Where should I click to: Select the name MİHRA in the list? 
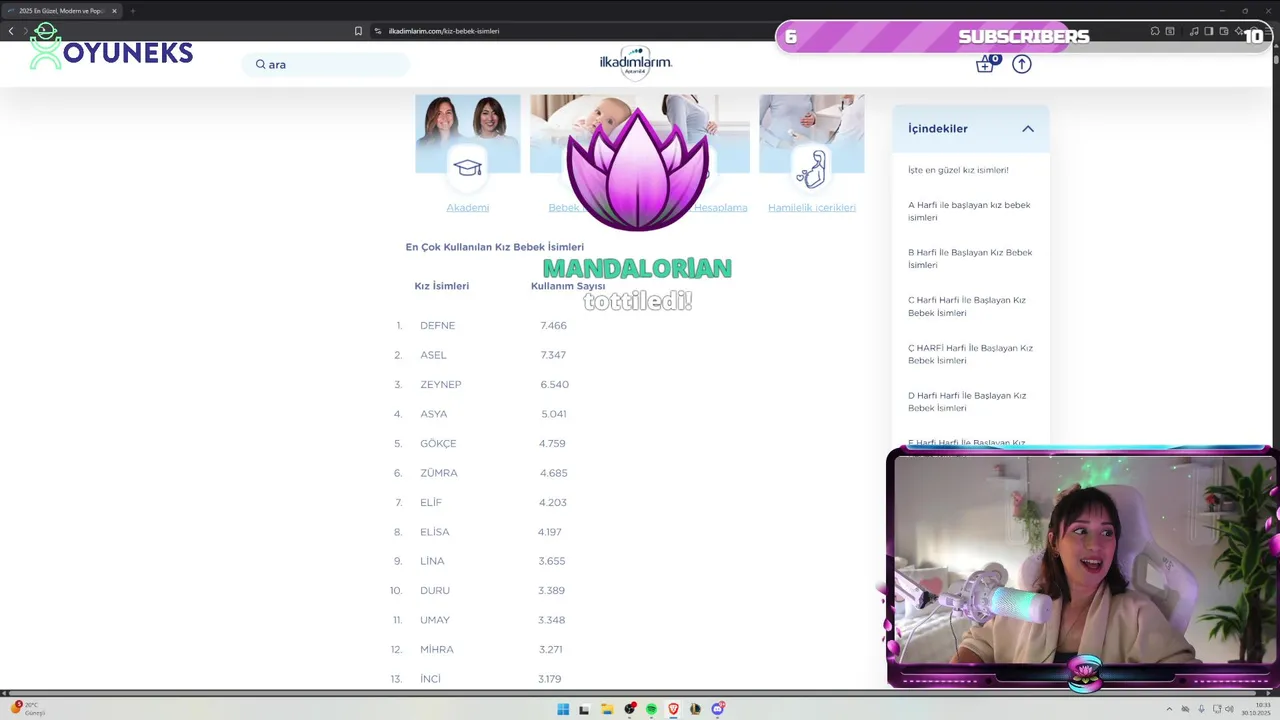click(x=437, y=650)
